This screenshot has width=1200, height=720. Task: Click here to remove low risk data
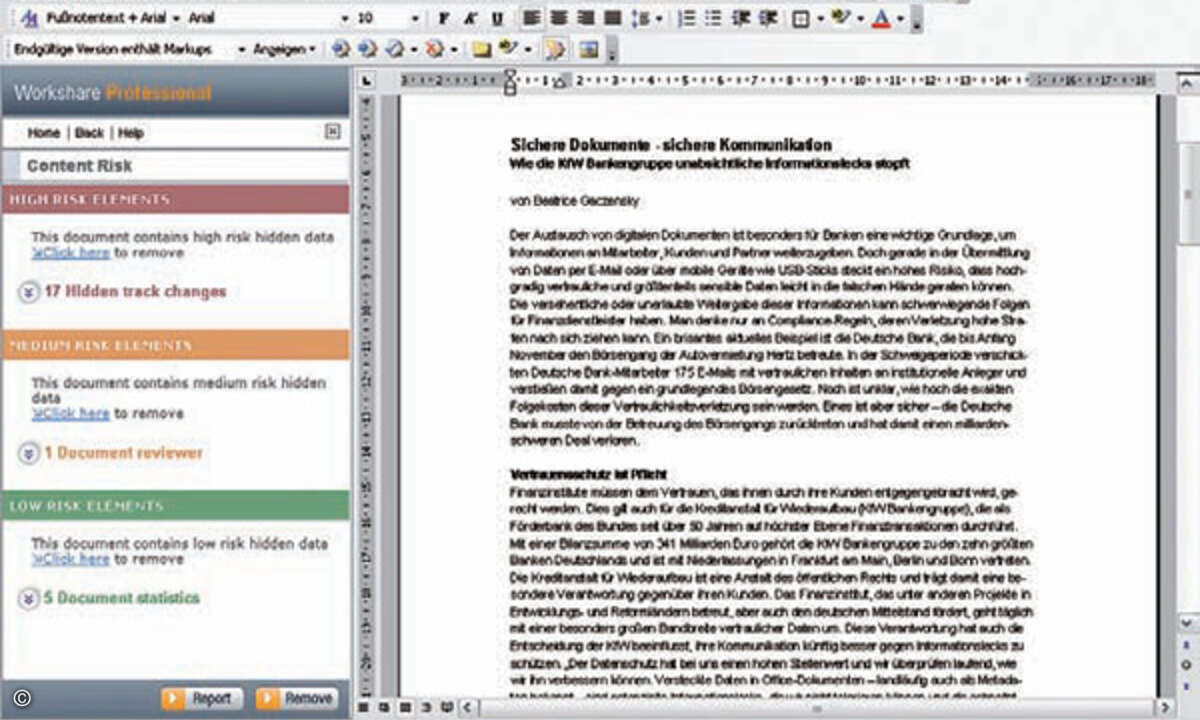70,560
